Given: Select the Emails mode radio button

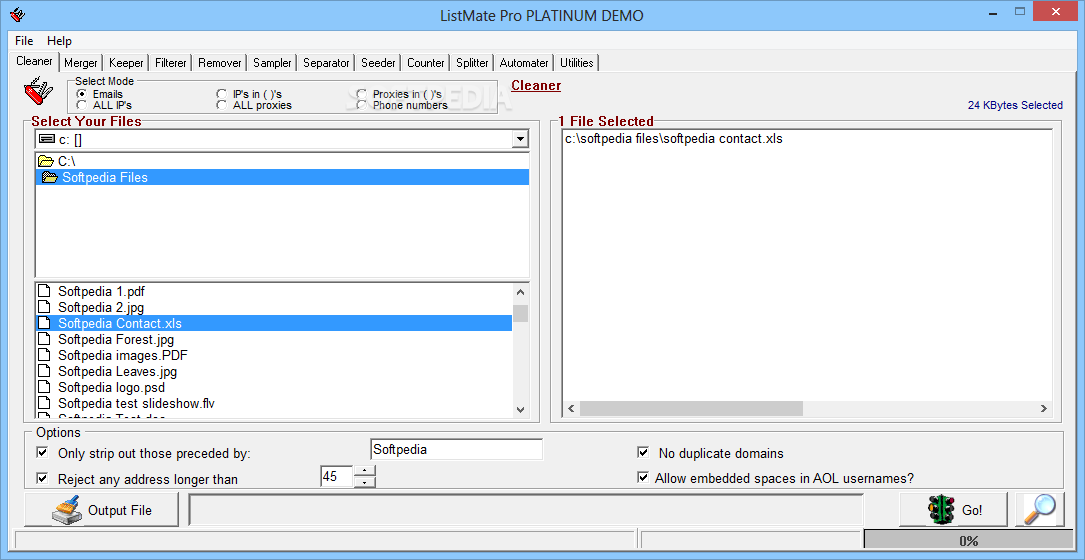Looking at the screenshot, I should (x=82, y=93).
